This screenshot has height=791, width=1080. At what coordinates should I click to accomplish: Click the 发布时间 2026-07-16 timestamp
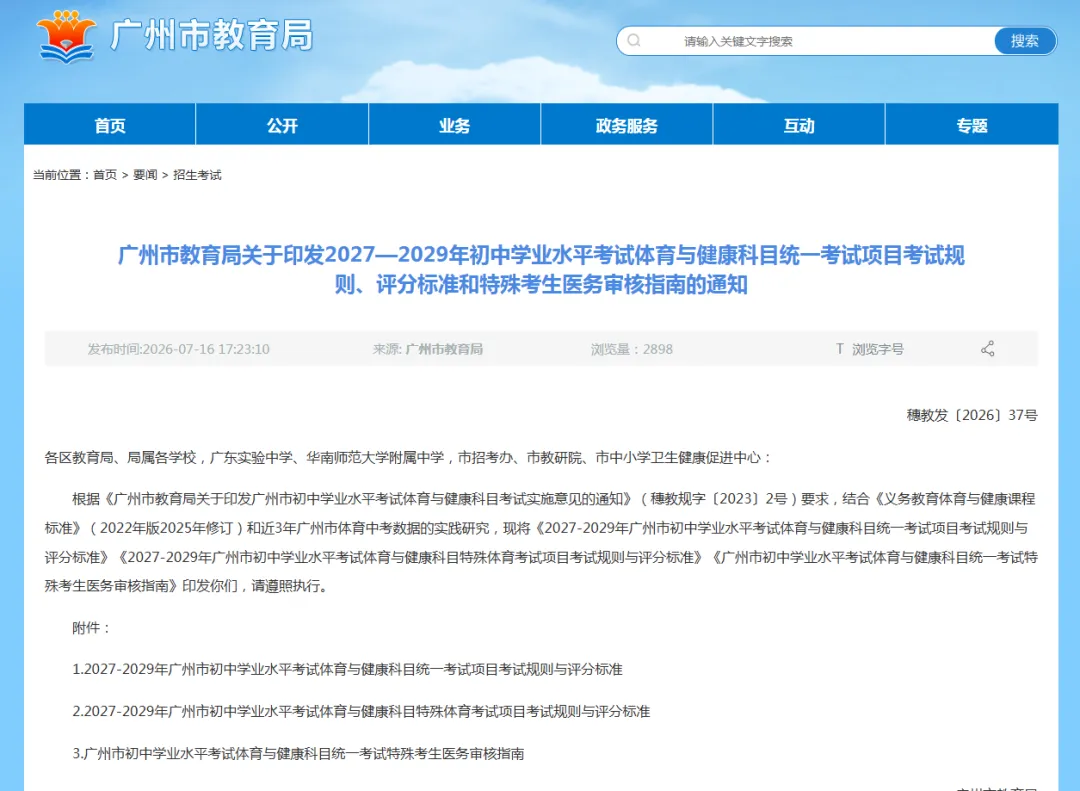178,349
